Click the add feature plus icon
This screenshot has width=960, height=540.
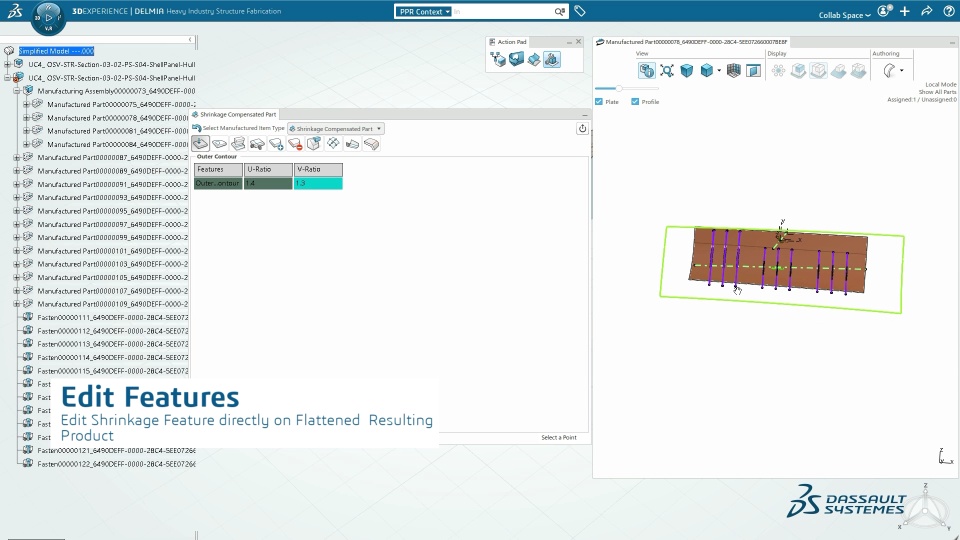tap(276, 144)
